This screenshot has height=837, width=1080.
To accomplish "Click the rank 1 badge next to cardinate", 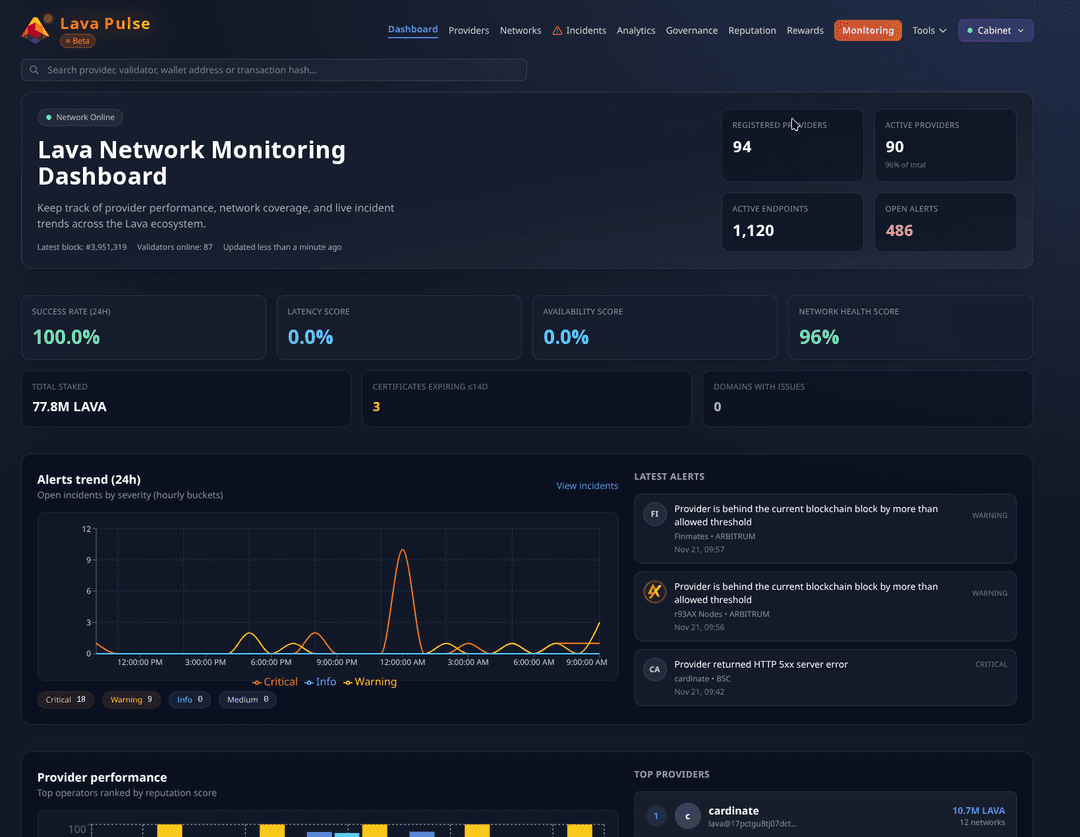I will 656,816.
